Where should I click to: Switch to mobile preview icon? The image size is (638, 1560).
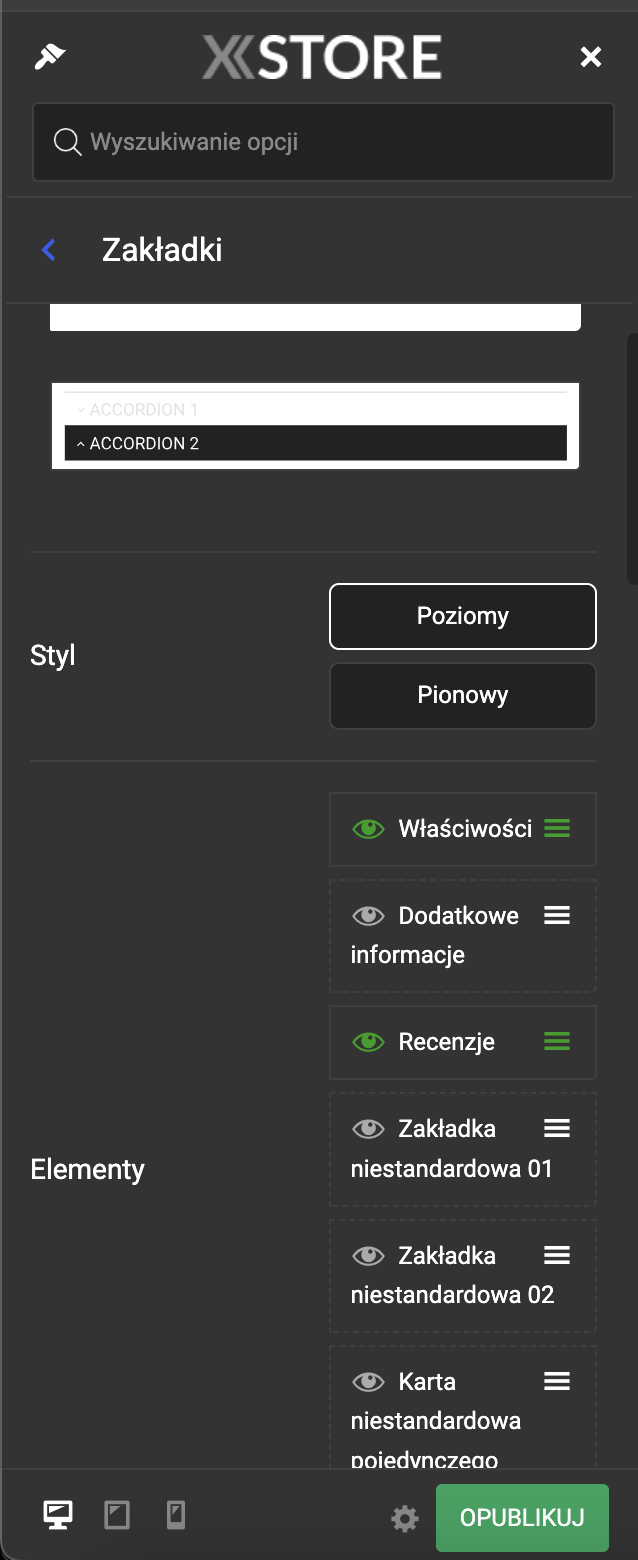(176, 1516)
